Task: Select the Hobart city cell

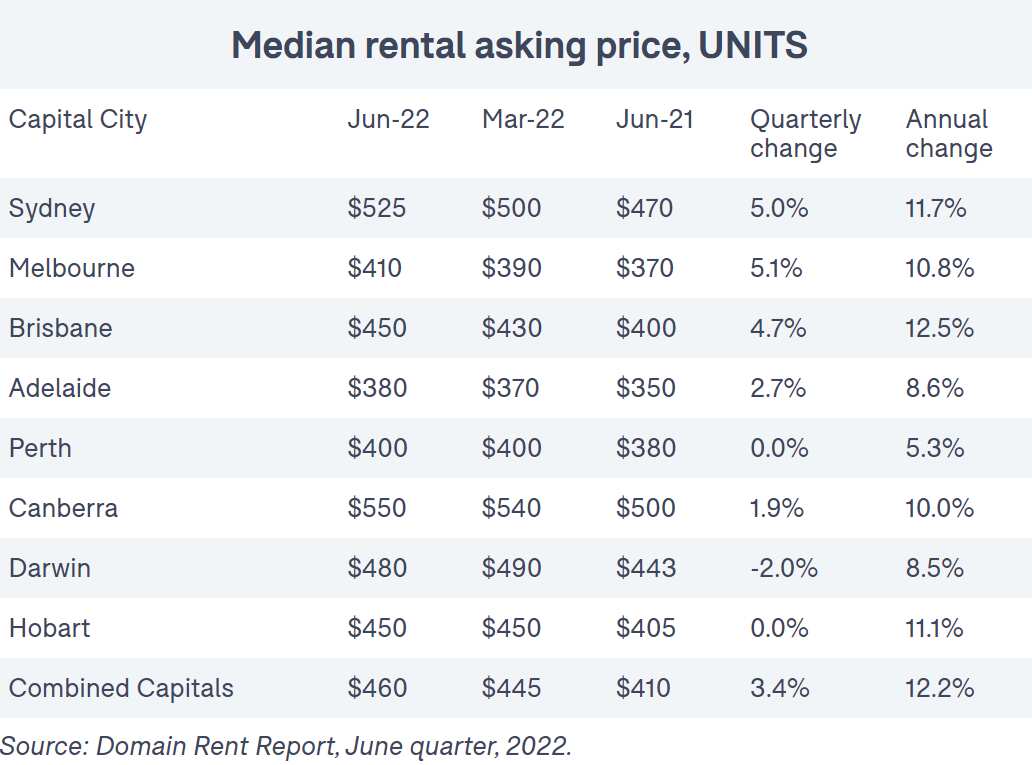Action: coord(49,628)
